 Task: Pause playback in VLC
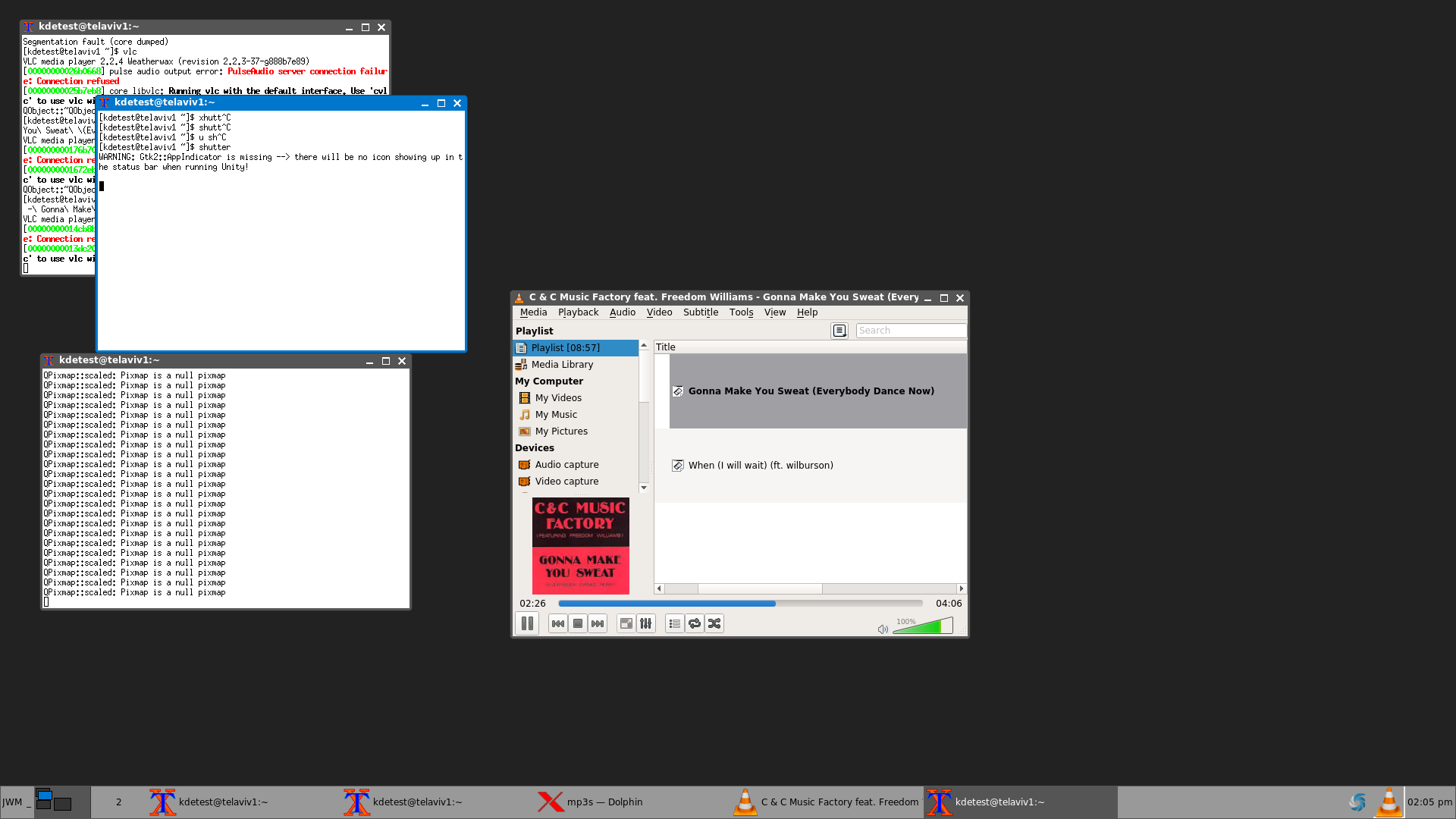coord(527,623)
